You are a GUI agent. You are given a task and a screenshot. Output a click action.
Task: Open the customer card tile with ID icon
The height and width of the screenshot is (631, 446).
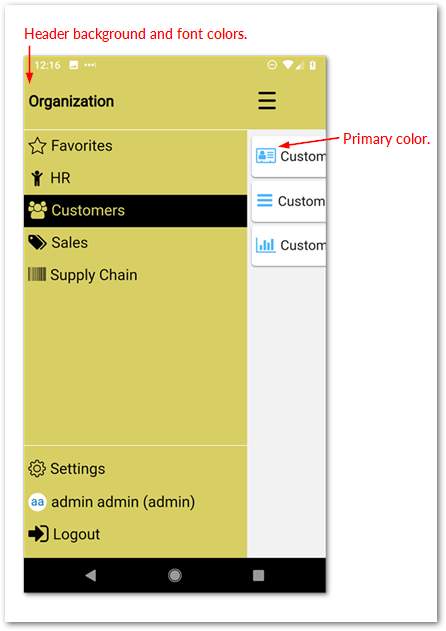click(x=289, y=156)
